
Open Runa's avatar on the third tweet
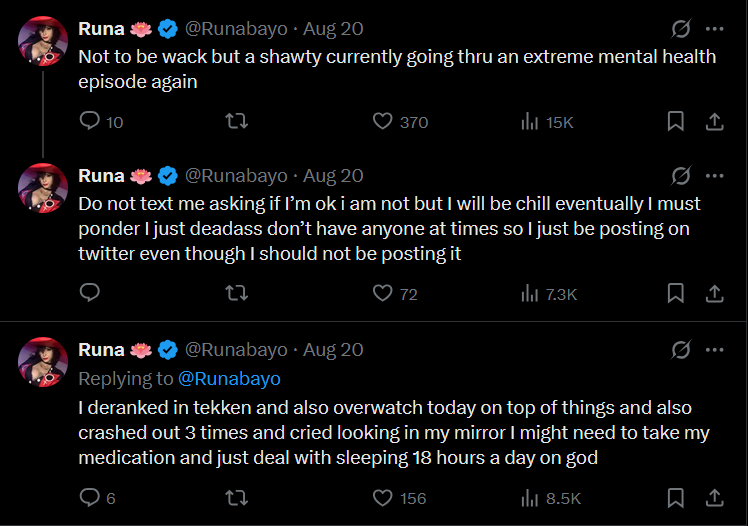(x=43, y=362)
